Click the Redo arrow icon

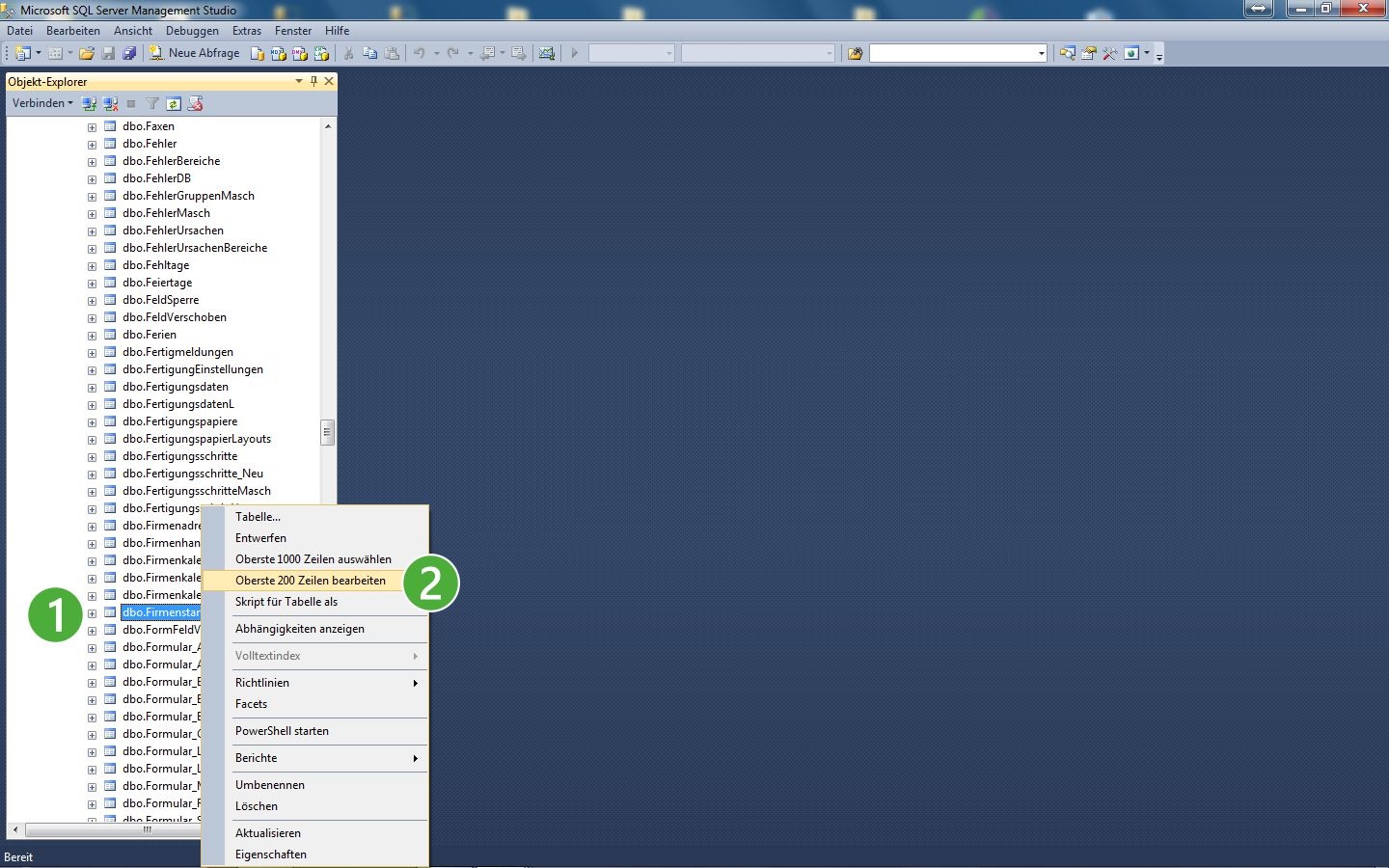pyautogui.click(x=452, y=53)
